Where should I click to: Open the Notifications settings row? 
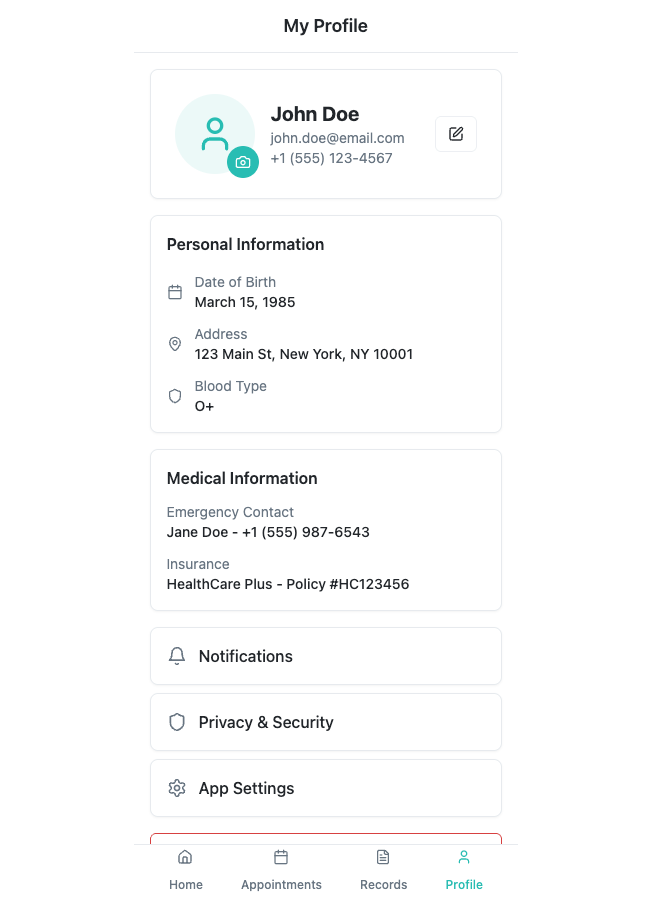click(x=326, y=656)
